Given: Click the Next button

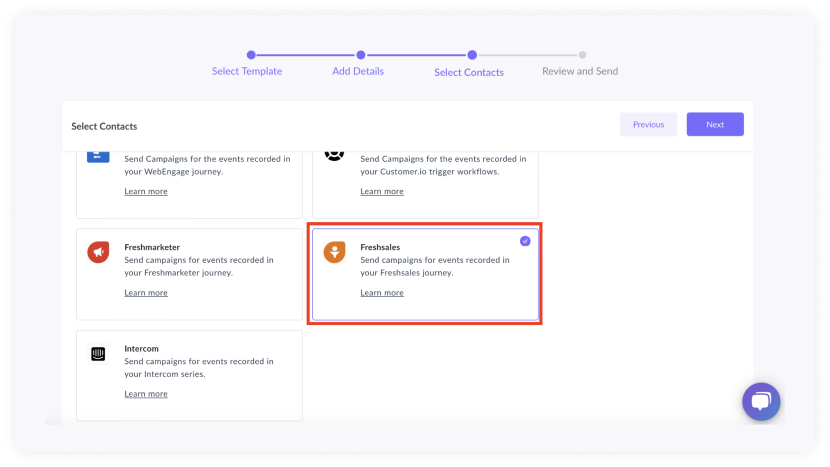Looking at the screenshot, I should (x=715, y=124).
